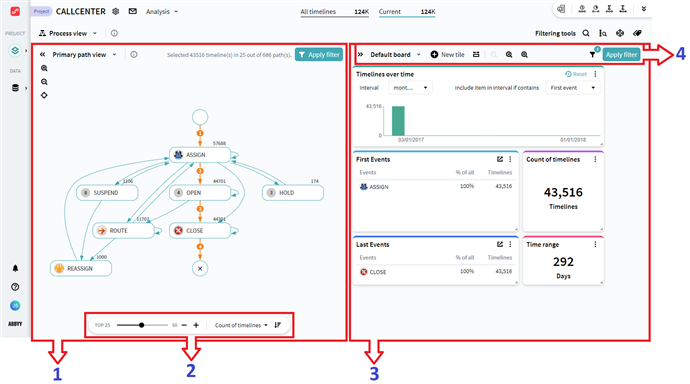Viewport: 690px width, 384px height.
Task: Open the First Events tile options menu
Action: tap(510, 159)
